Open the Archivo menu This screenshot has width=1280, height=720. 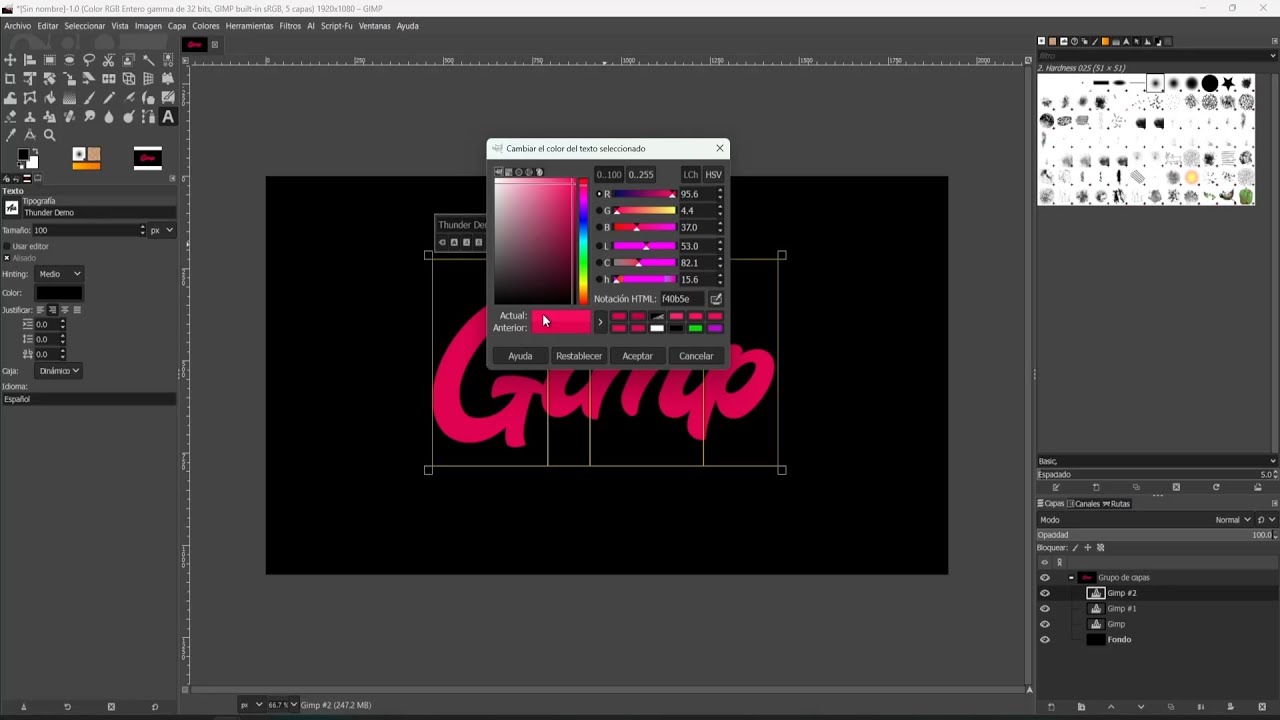(x=17, y=26)
